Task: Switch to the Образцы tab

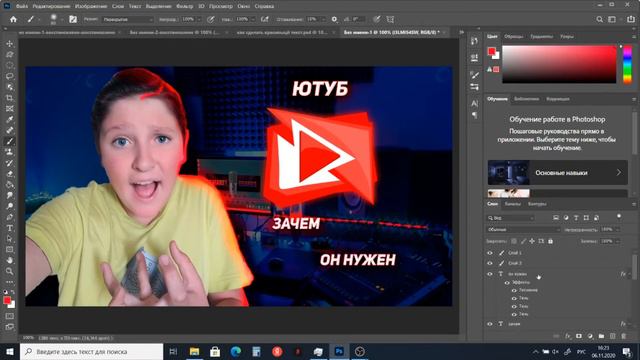Action: (x=513, y=36)
